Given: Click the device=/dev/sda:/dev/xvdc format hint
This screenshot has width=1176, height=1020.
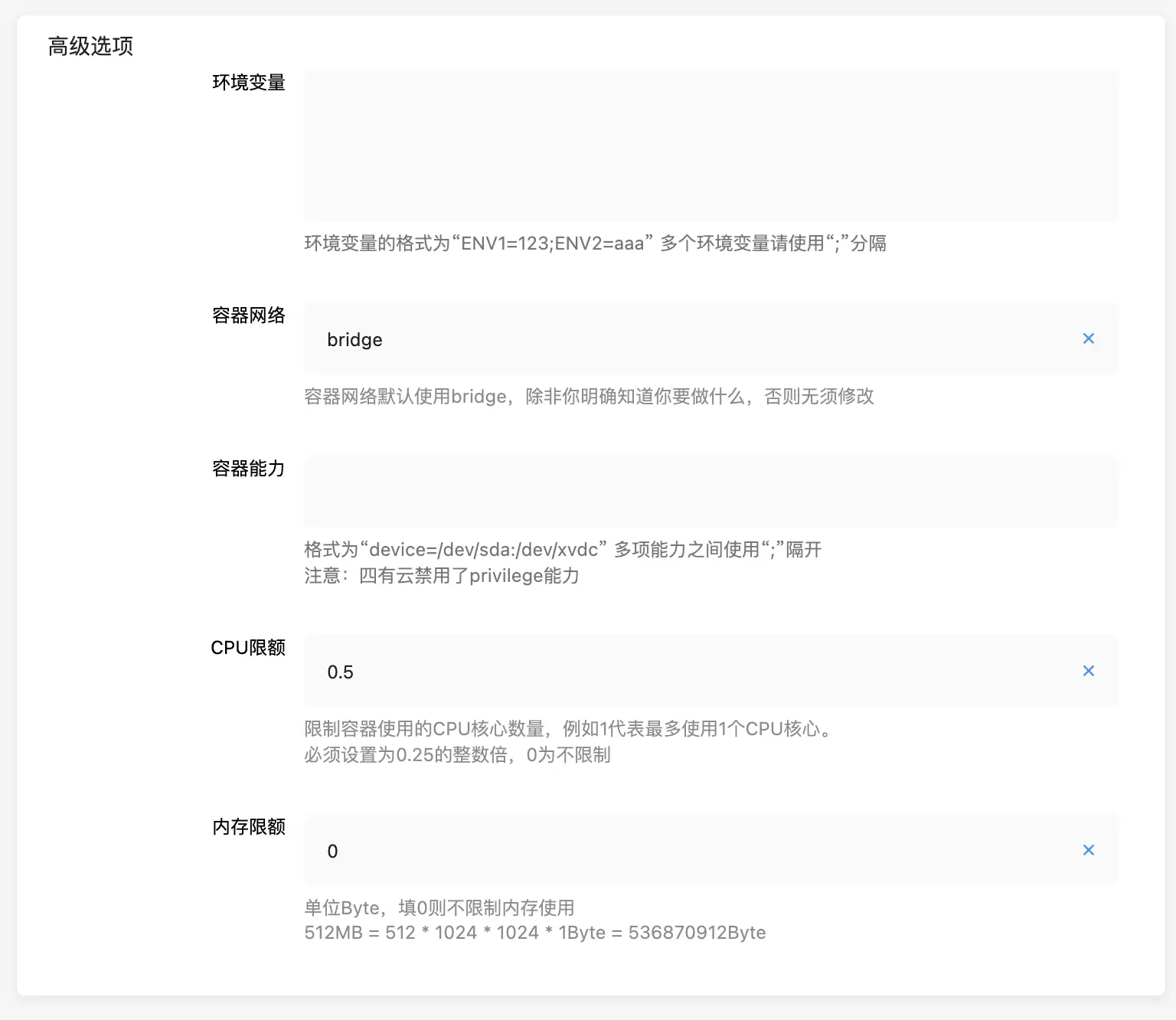Looking at the screenshot, I should (563, 550).
